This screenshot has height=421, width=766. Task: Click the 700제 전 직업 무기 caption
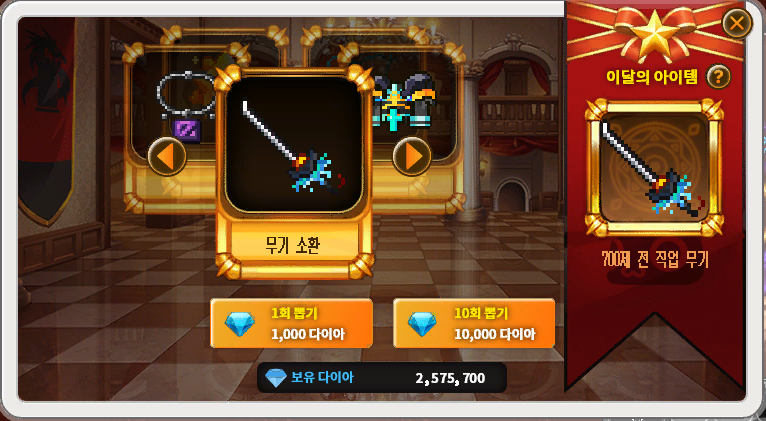(x=655, y=259)
